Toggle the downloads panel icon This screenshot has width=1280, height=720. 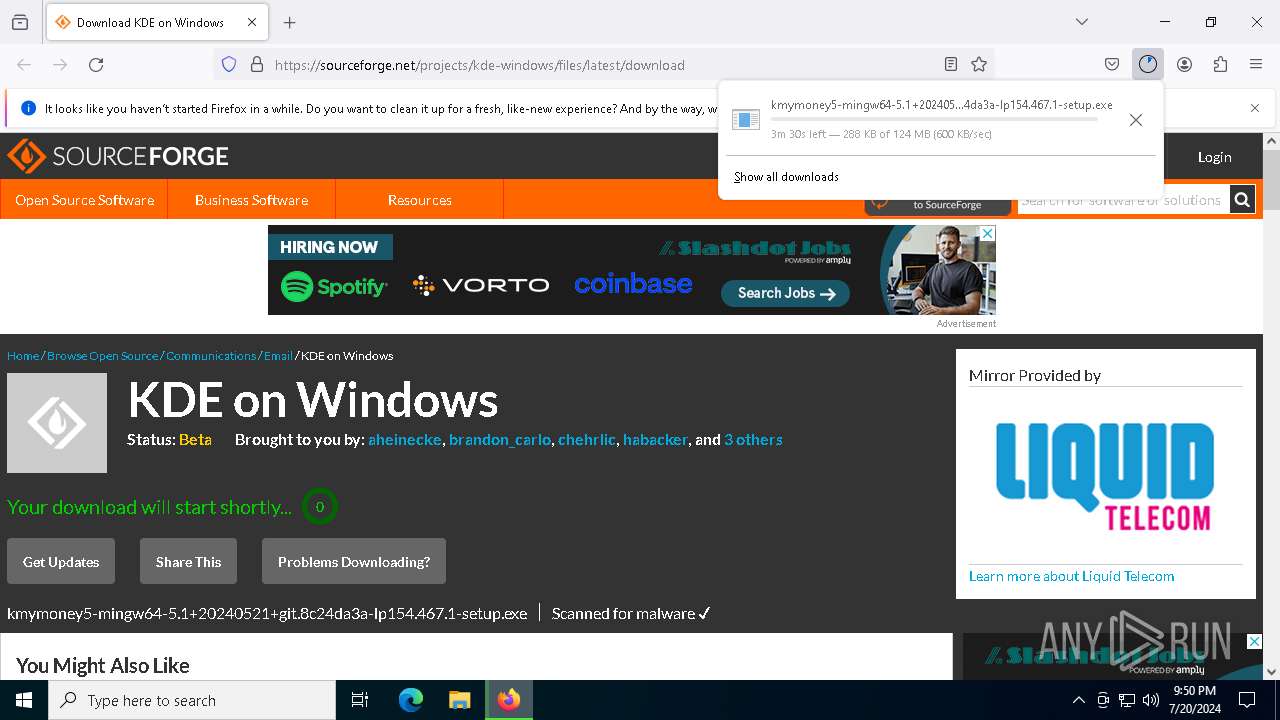1148,64
